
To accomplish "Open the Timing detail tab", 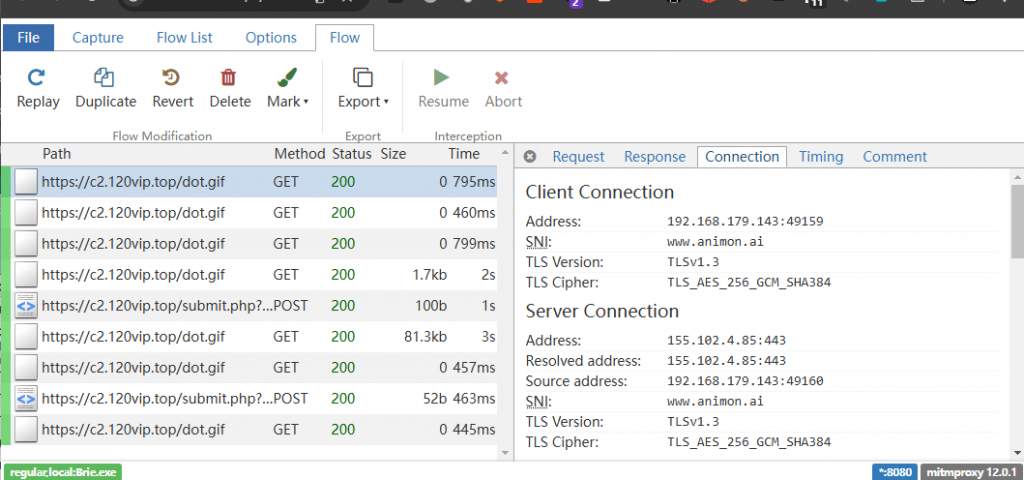I will pos(820,157).
